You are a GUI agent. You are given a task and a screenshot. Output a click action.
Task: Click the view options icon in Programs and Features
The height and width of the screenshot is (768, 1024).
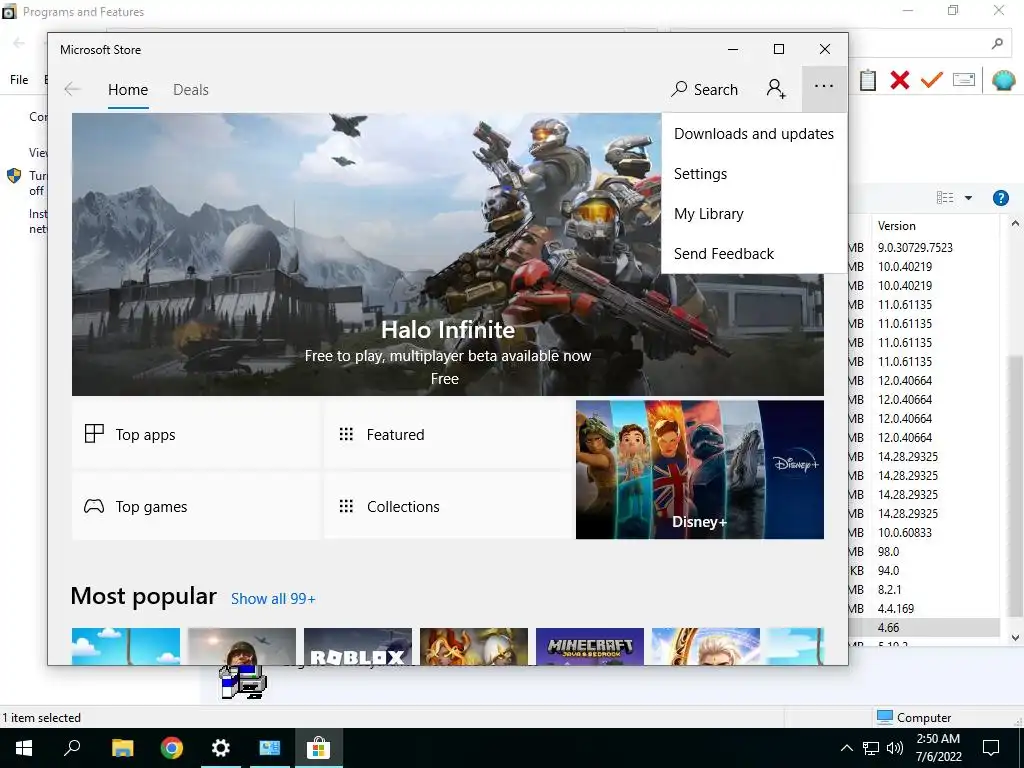pyautogui.click(x=945, y=198)
